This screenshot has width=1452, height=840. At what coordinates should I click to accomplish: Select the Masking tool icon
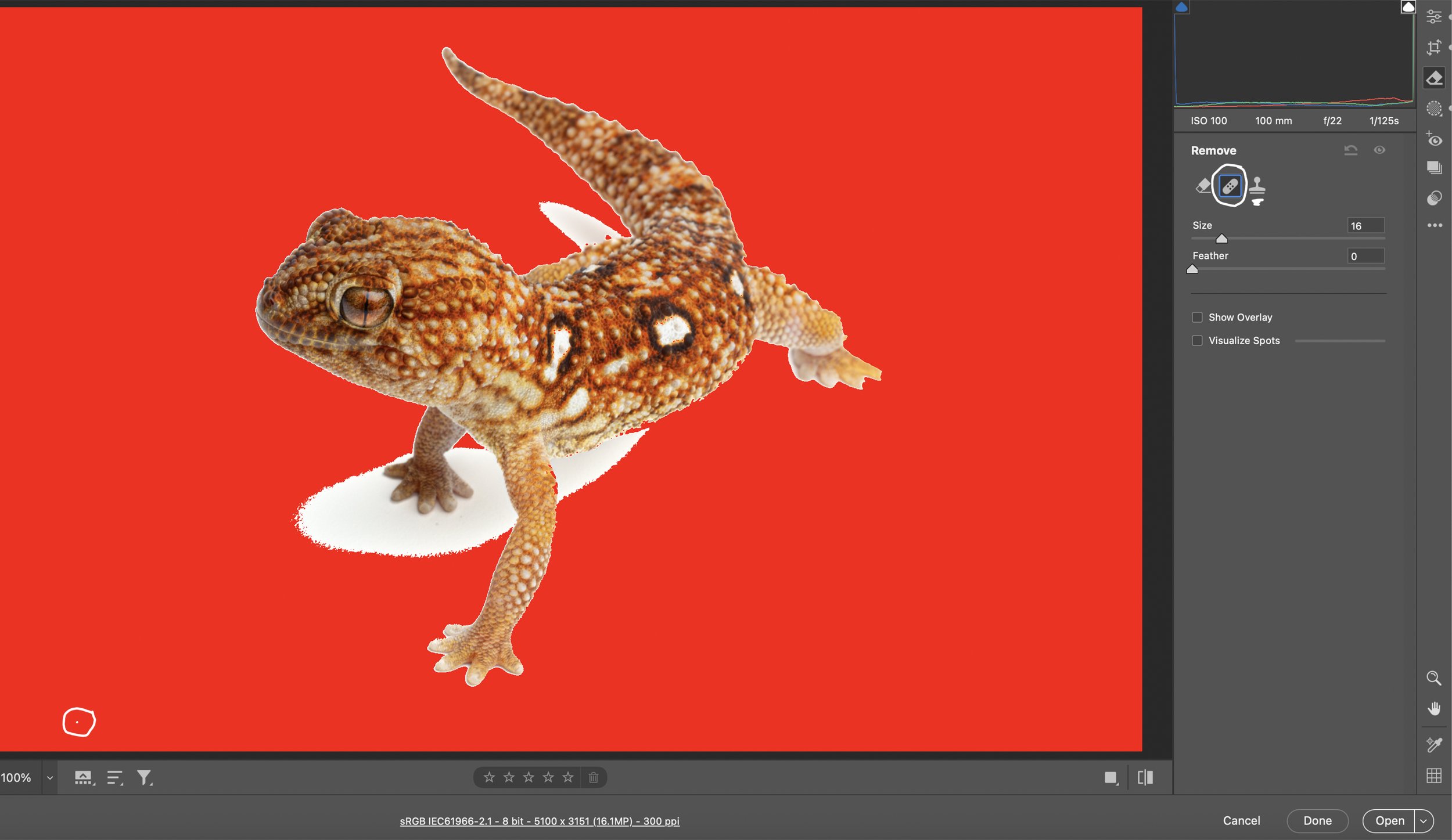coord(1434,109)
